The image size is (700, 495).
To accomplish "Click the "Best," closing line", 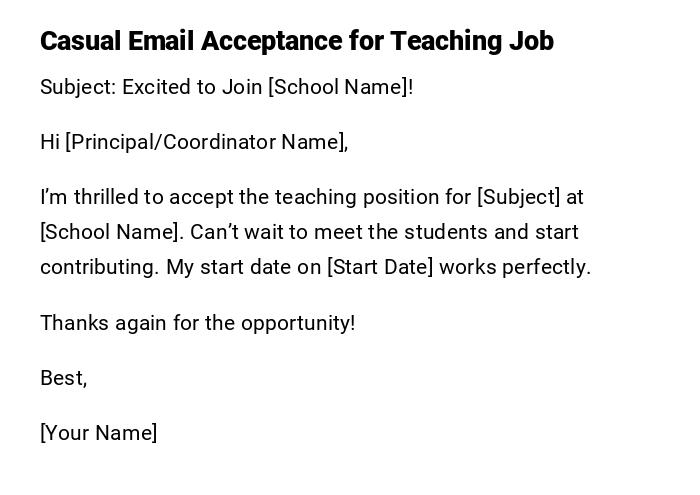I will click(x=63, y=378).
